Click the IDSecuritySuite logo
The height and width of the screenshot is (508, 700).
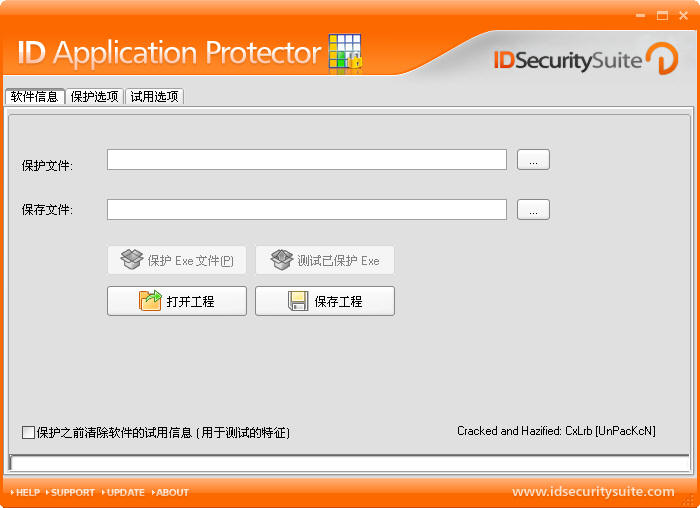[x=585, y=59]
